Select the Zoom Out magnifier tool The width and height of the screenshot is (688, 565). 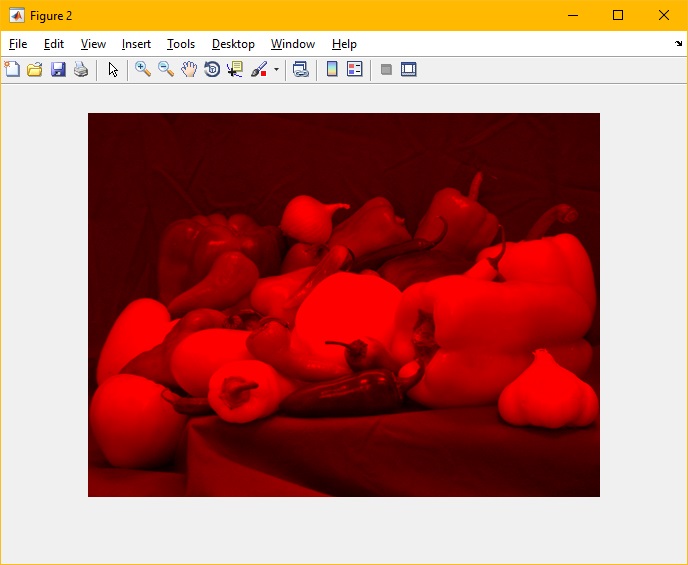166,69
